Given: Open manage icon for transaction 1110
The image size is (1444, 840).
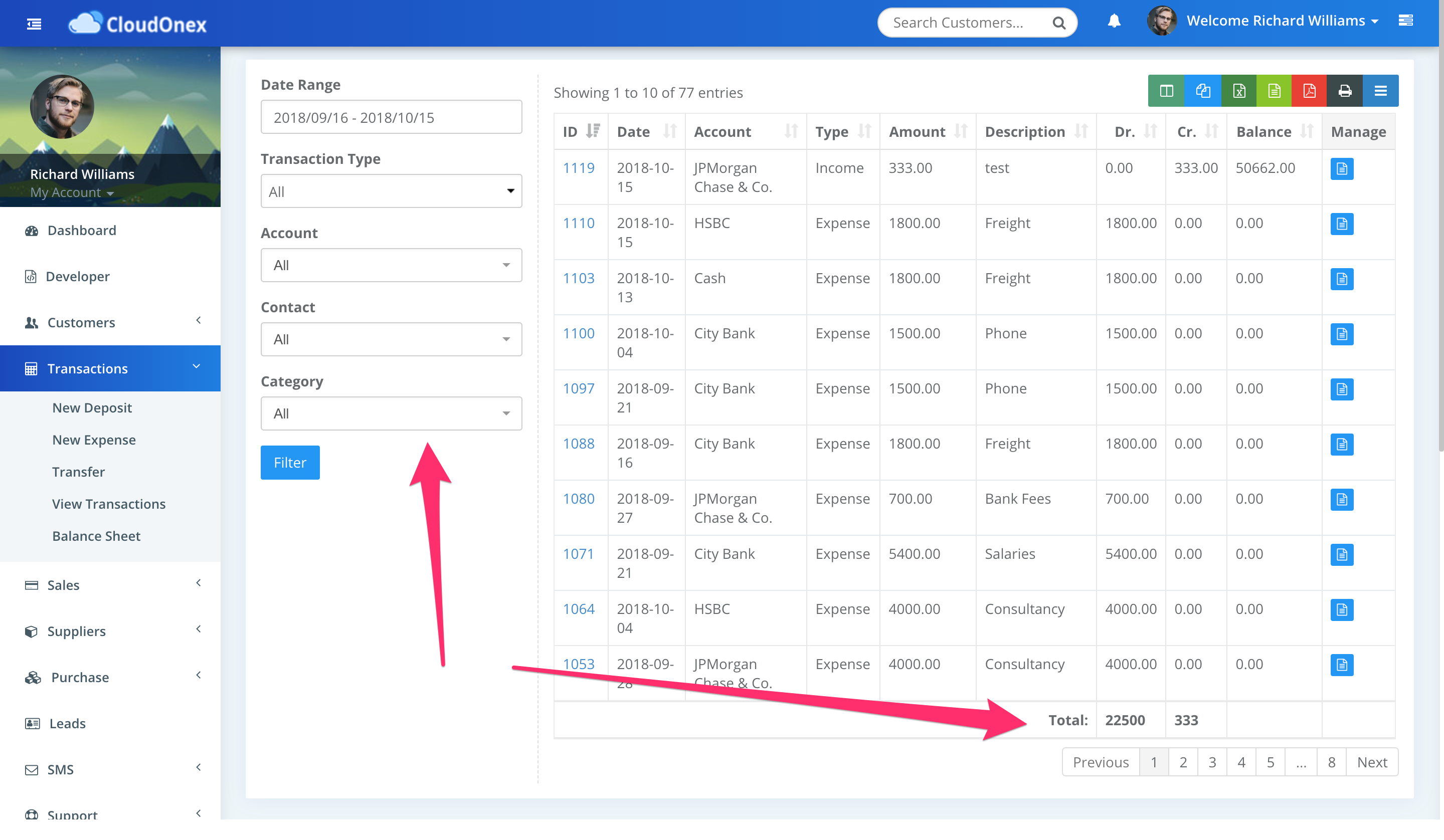Looking at the screenshot, I should [1341, 224].
